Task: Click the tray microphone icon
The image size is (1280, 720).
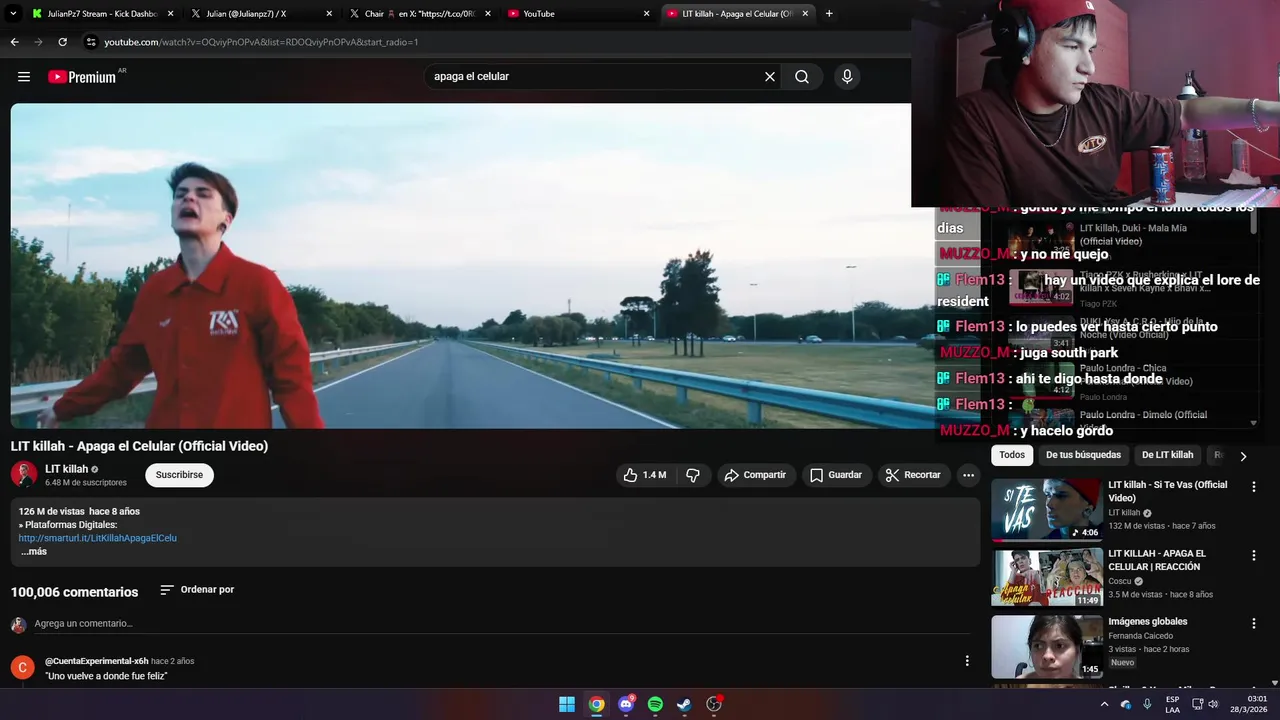Action: (x=1147, y=704)
